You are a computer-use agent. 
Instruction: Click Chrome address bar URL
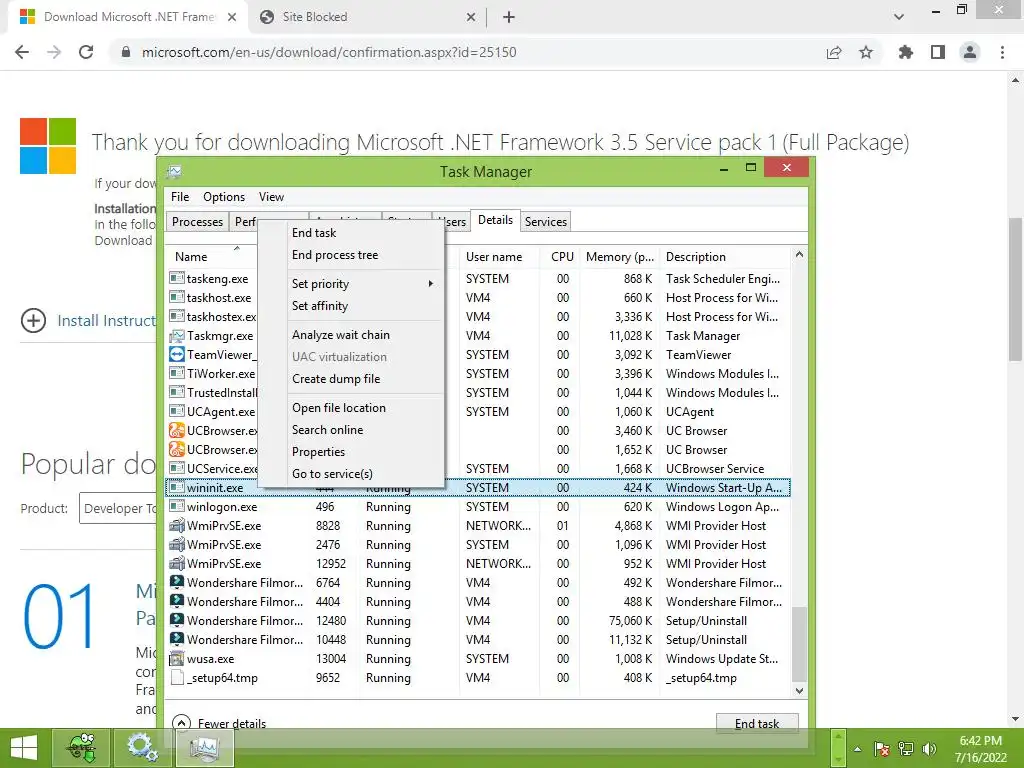point(329,52)
